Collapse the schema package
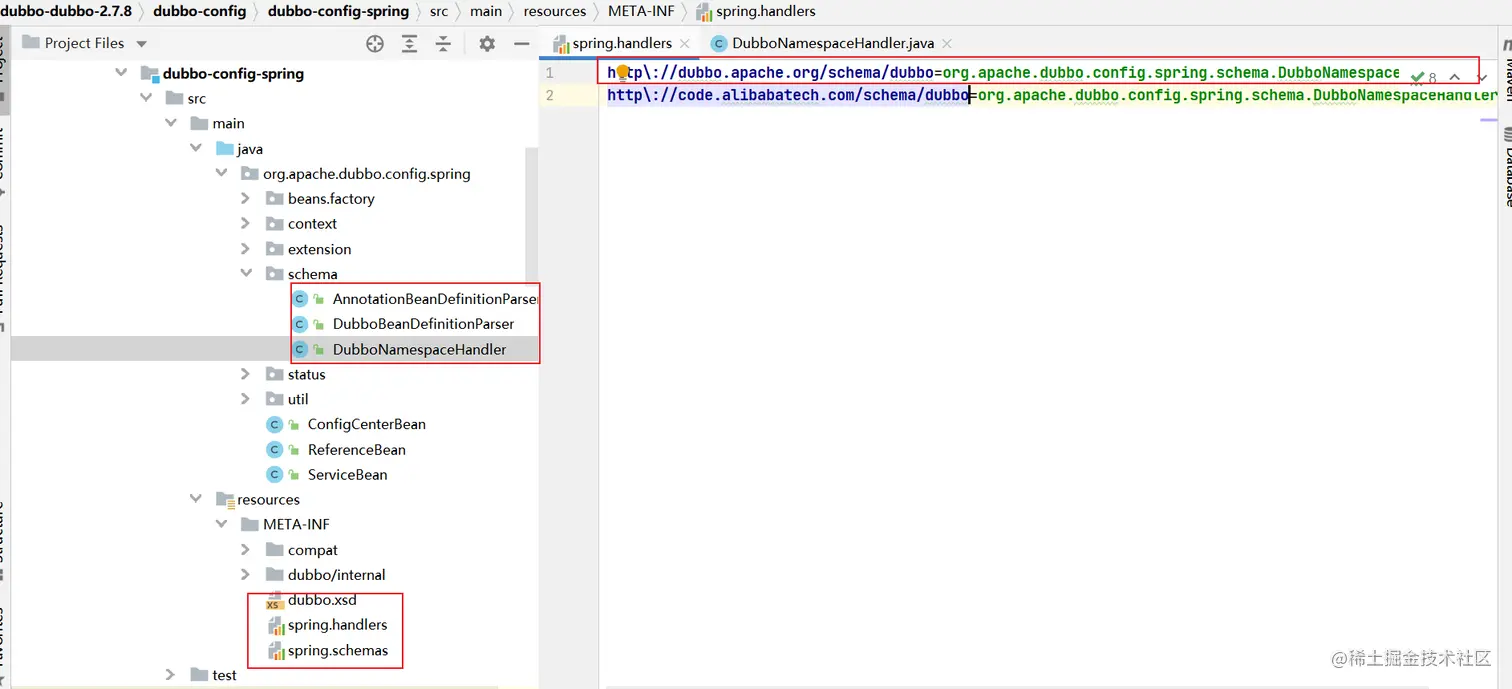 click(246, 273)
